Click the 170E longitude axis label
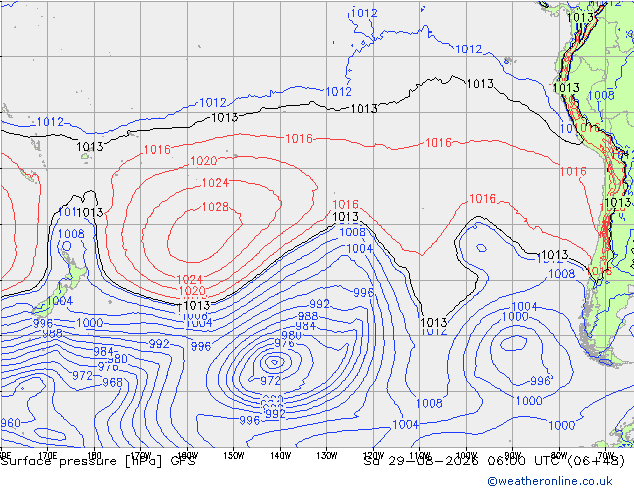This screenshot has width=634, height=490. 47,456
